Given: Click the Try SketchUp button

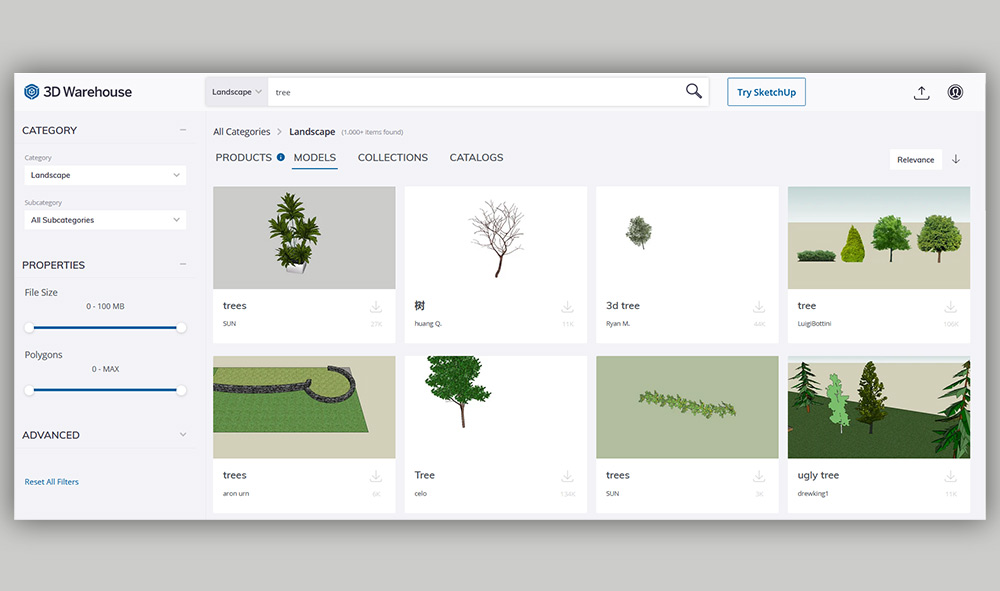Looking at the screenshot, I should pyautogui.click(x=766, y=92).
